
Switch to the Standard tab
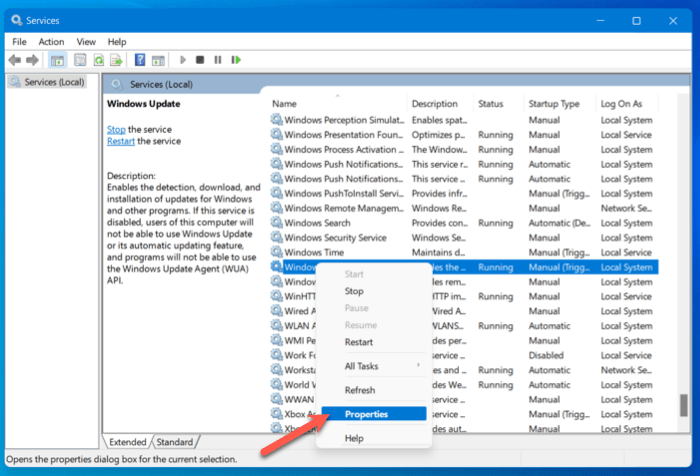coord(174,442)
